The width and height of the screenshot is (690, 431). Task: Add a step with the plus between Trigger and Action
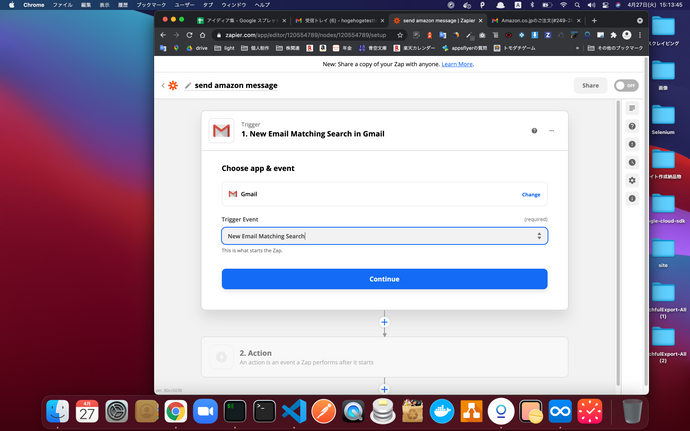click(x=384, y=322)
